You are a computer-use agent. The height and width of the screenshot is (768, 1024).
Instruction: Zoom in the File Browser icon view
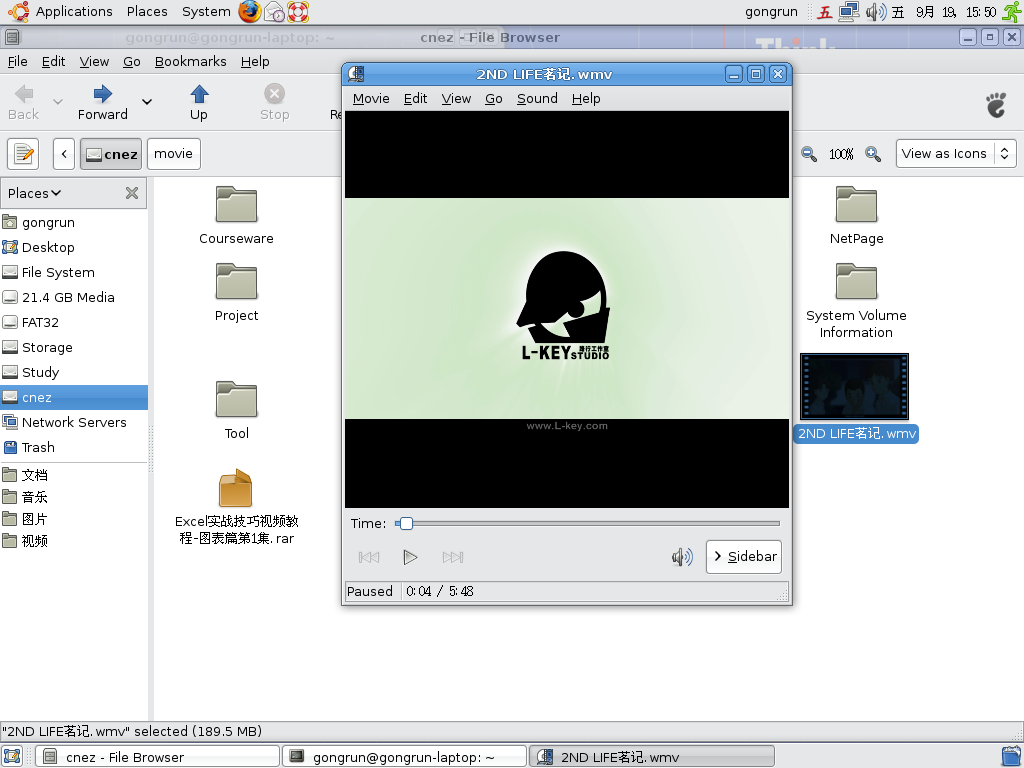tap(873, 154)
